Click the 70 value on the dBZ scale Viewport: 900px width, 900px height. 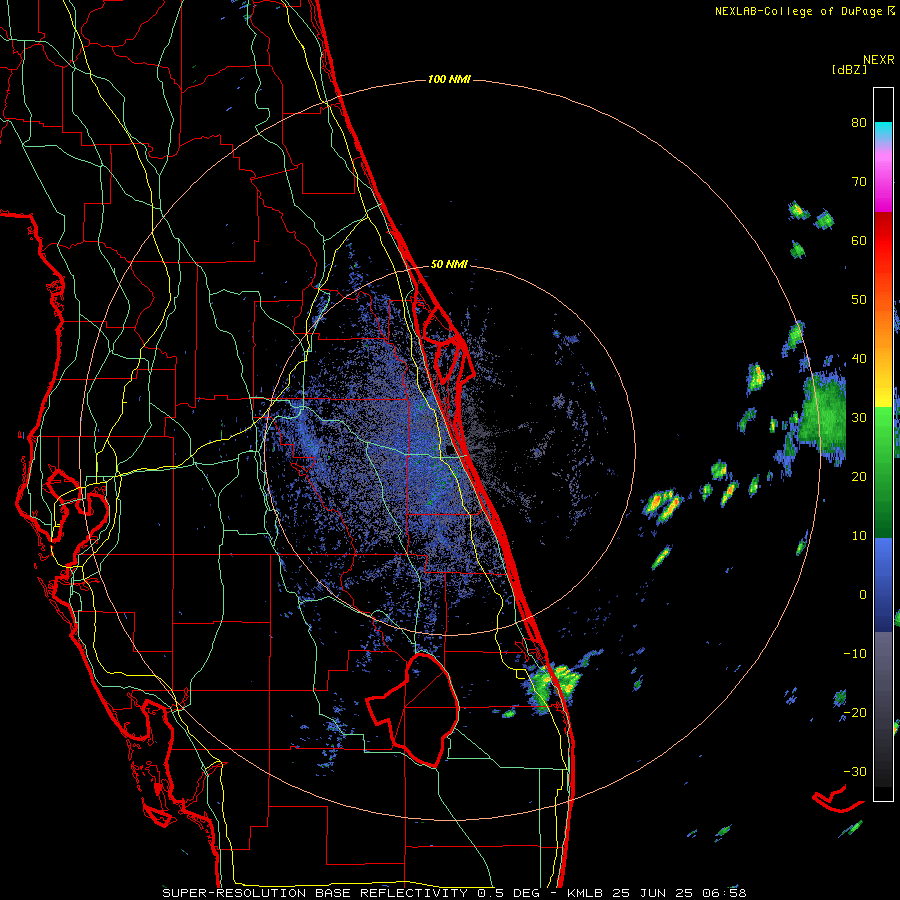(859, 181)
